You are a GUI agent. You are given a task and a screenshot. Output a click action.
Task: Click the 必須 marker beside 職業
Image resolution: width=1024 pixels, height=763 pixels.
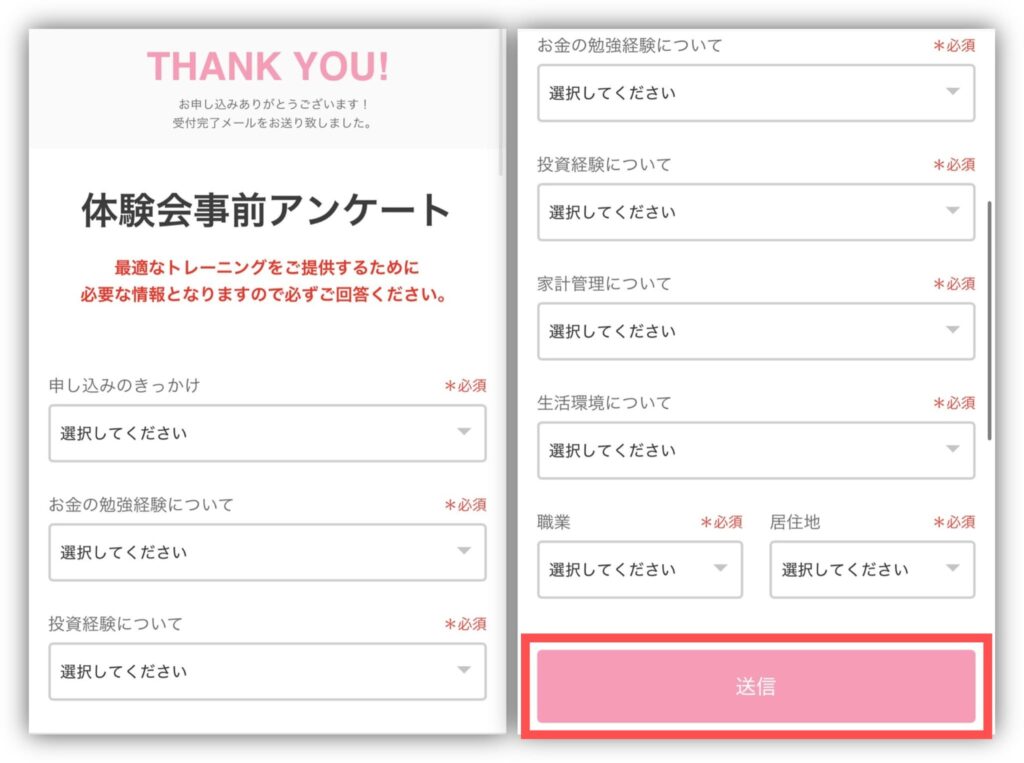tap(721, 522)
